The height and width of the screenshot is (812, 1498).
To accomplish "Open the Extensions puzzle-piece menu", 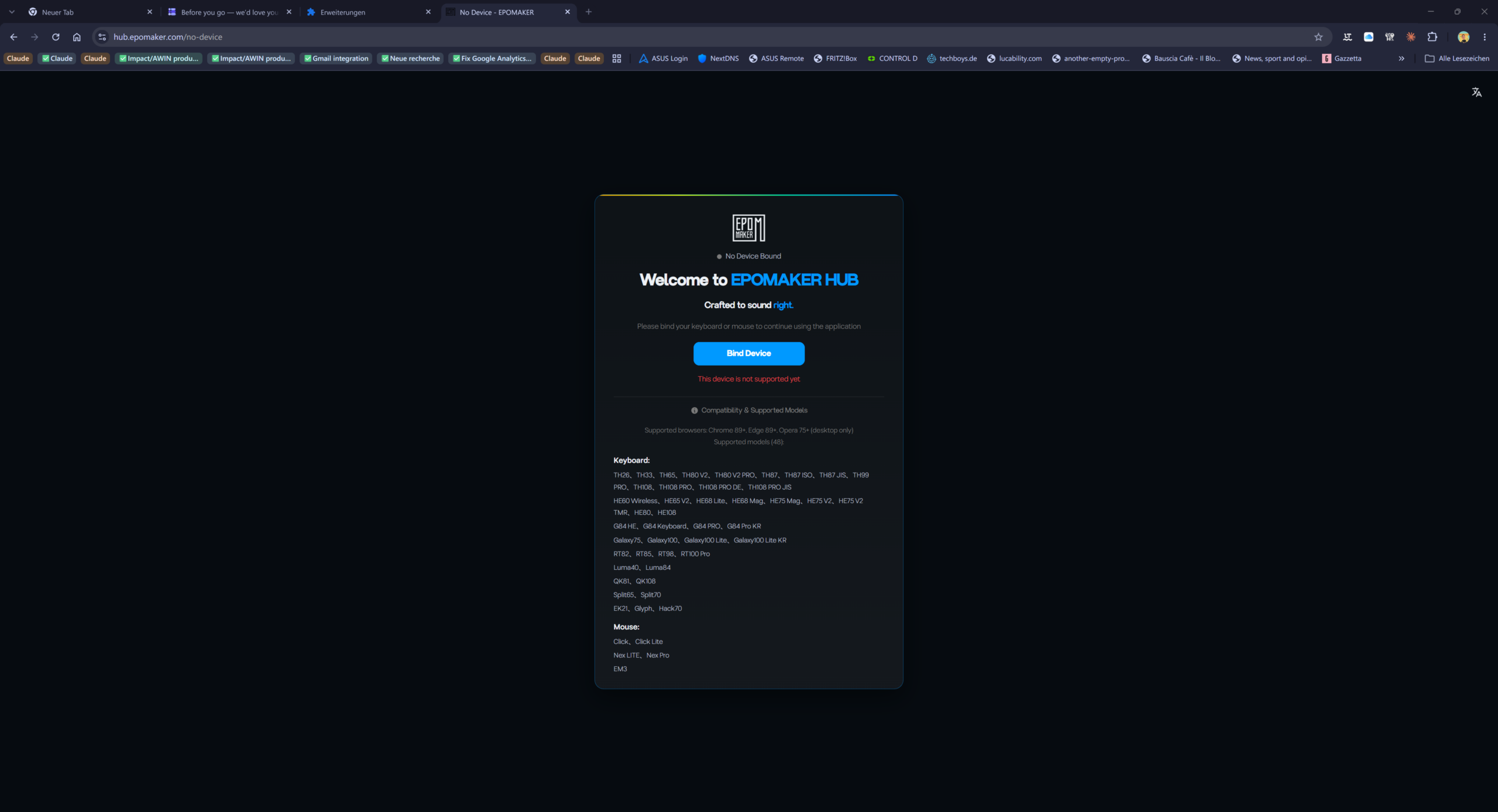I will [x=1432, y=37].
